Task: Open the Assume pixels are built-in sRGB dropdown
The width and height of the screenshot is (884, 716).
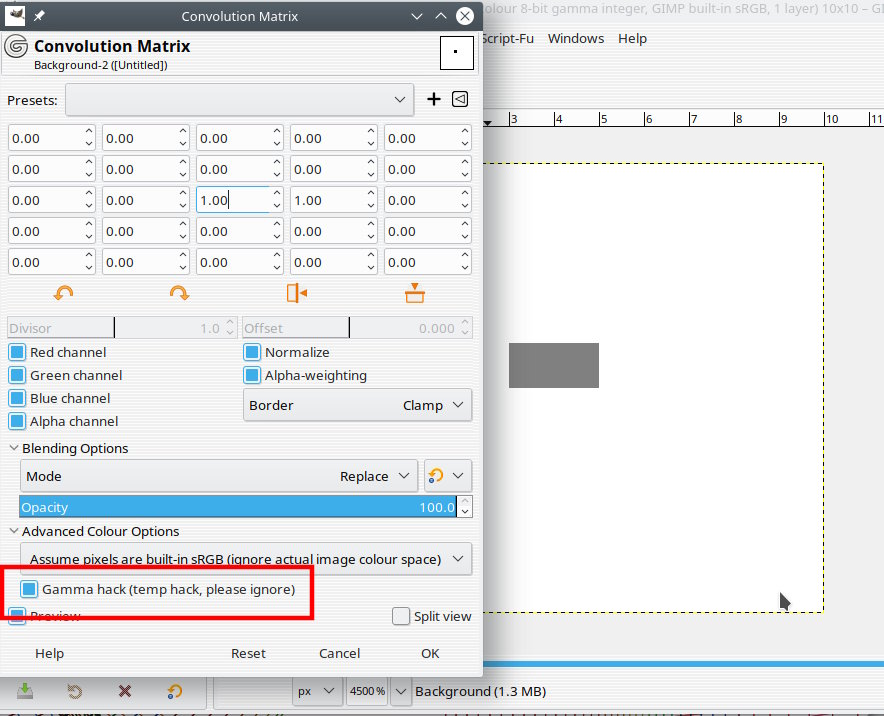Action: (x=246, y=559)
